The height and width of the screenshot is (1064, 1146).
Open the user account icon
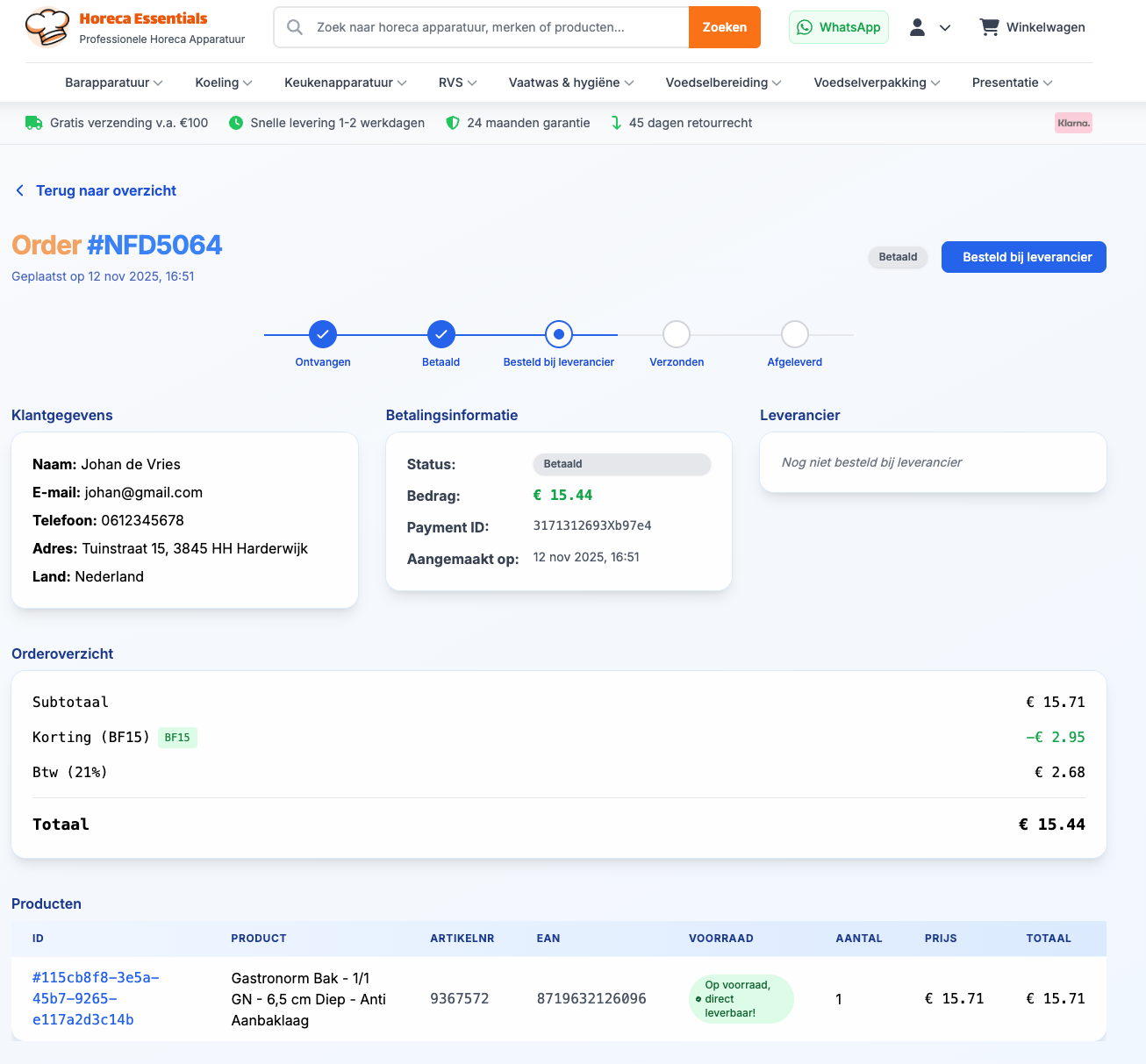pos(917,27)
